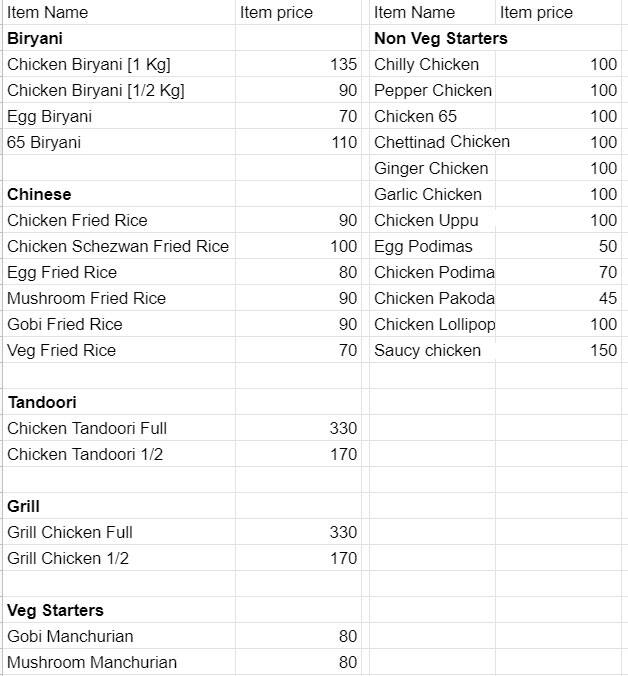Image resolution: width=628 pixels, height=676 pixels.
Task: Select the Veg Starters heading cell
Action: (55, 610)
